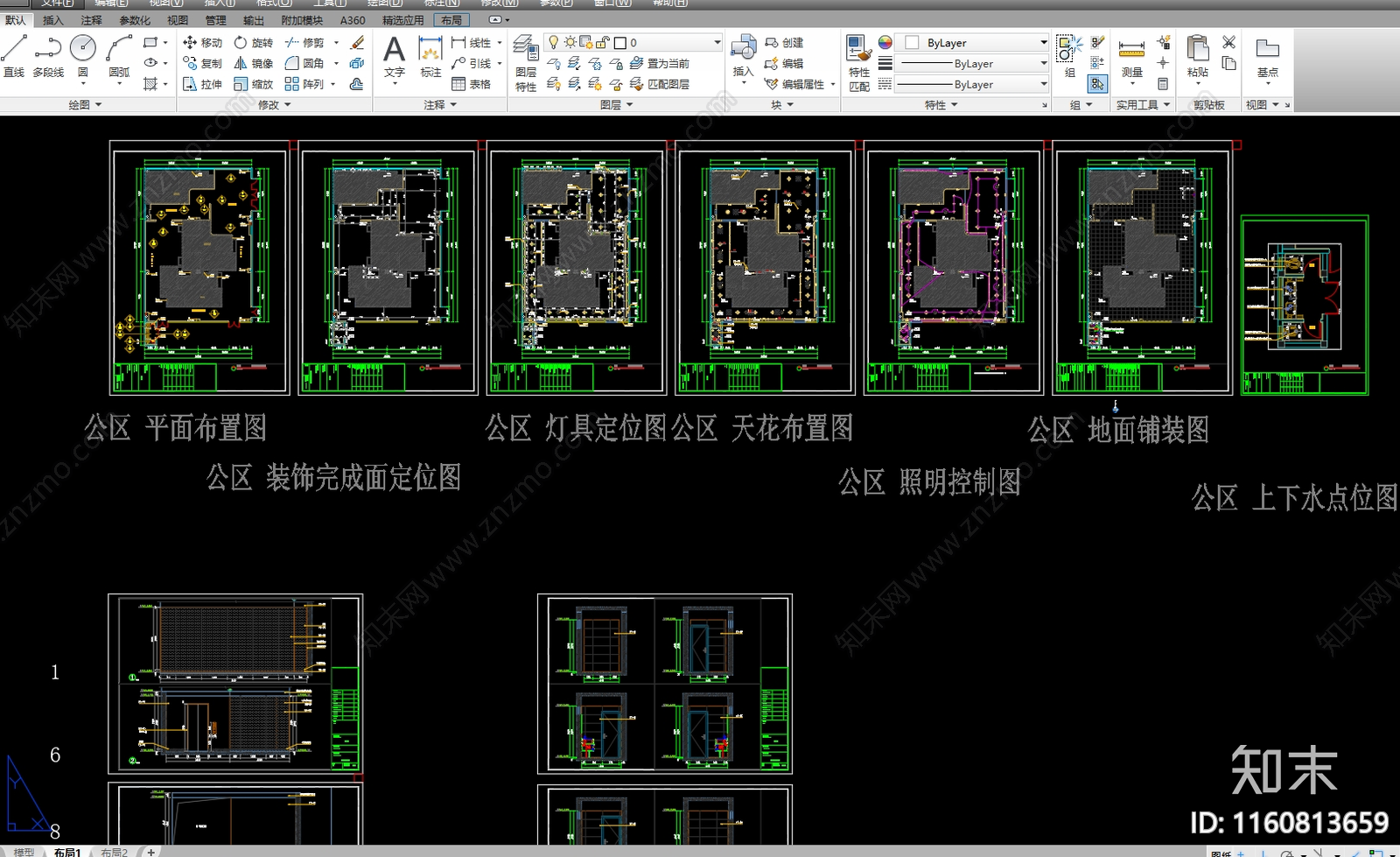Click the 插入 (Insert) block icon
1400x857 pixels.
pos(743,58)
